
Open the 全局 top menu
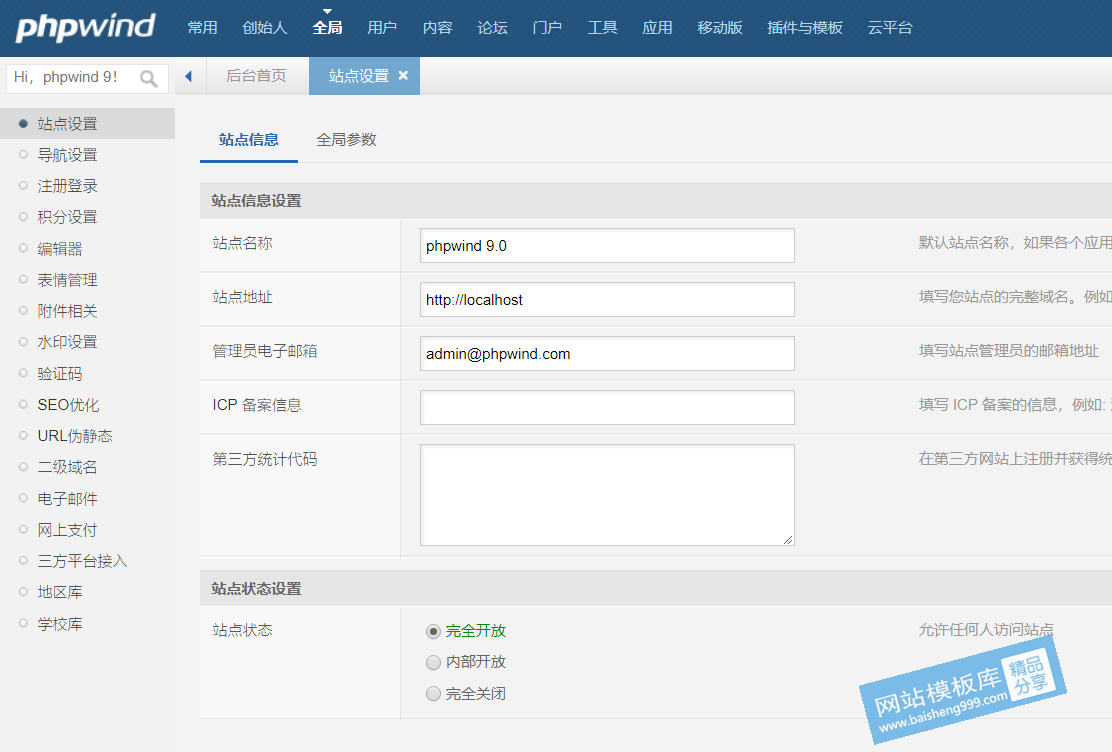coord(328,28)
